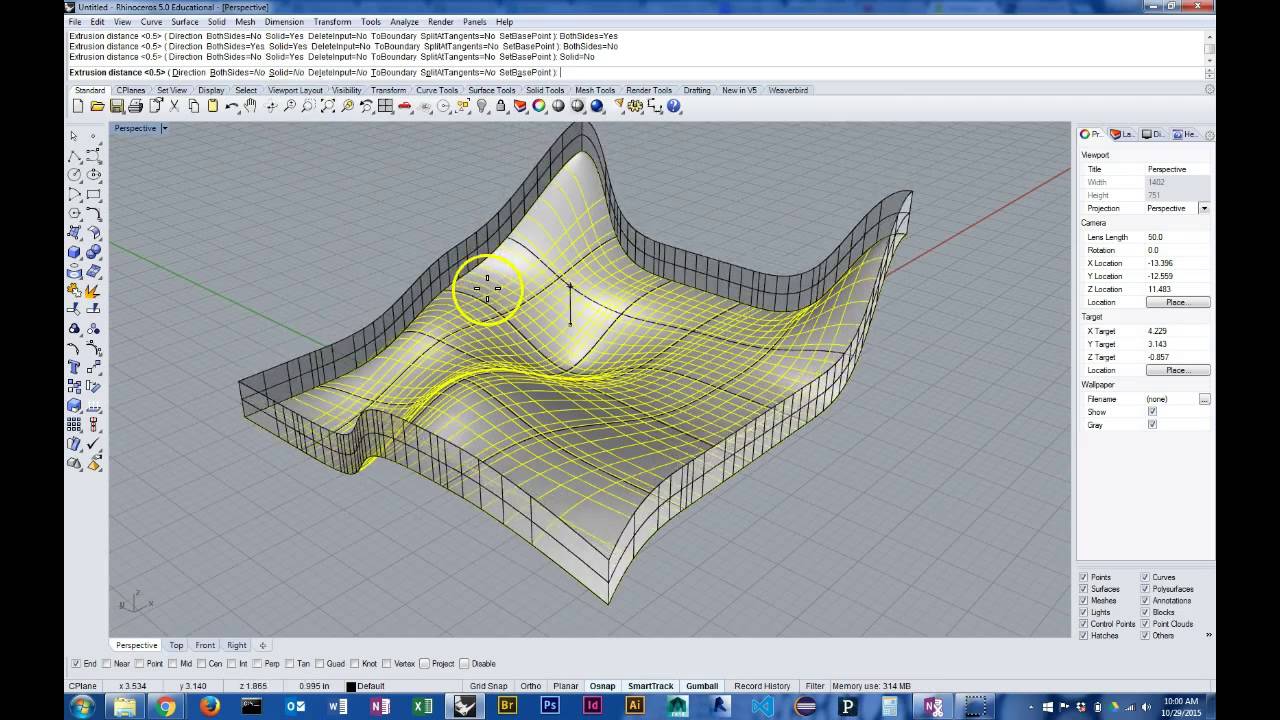The height and width of the screenshot is (720, 1280).
Task: Click the command history scrollbar
Action: 1209,48
